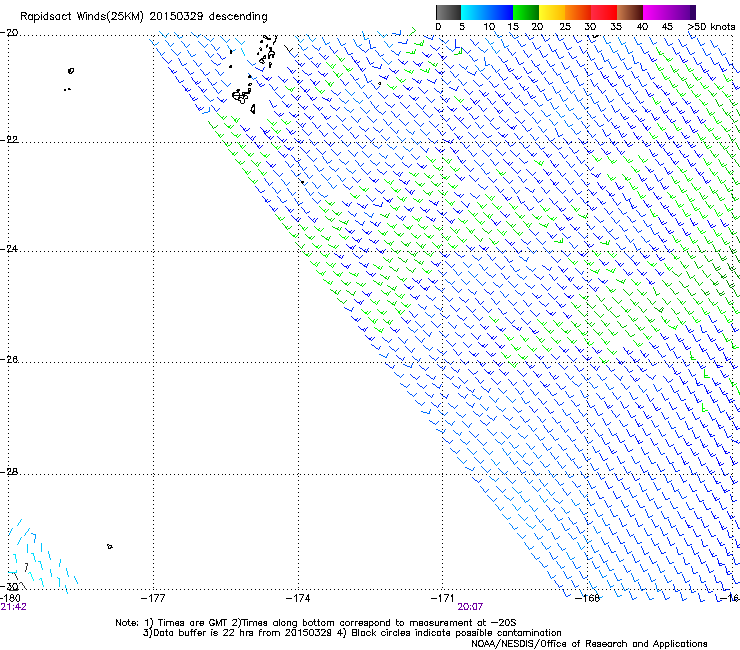Screen dimensions: 740x650
Task: Click the 'Data buffer is 22 hrs' note line
Action: (x=352, y=633)
